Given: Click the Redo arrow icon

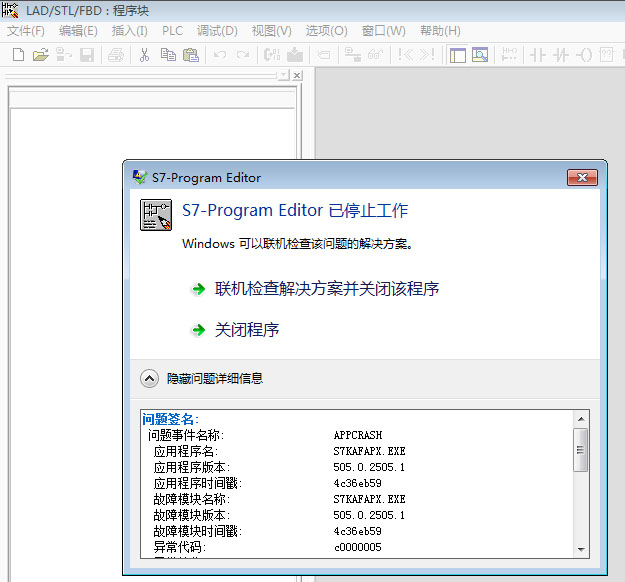Looking at the screenshot, I should pos(242,55).
